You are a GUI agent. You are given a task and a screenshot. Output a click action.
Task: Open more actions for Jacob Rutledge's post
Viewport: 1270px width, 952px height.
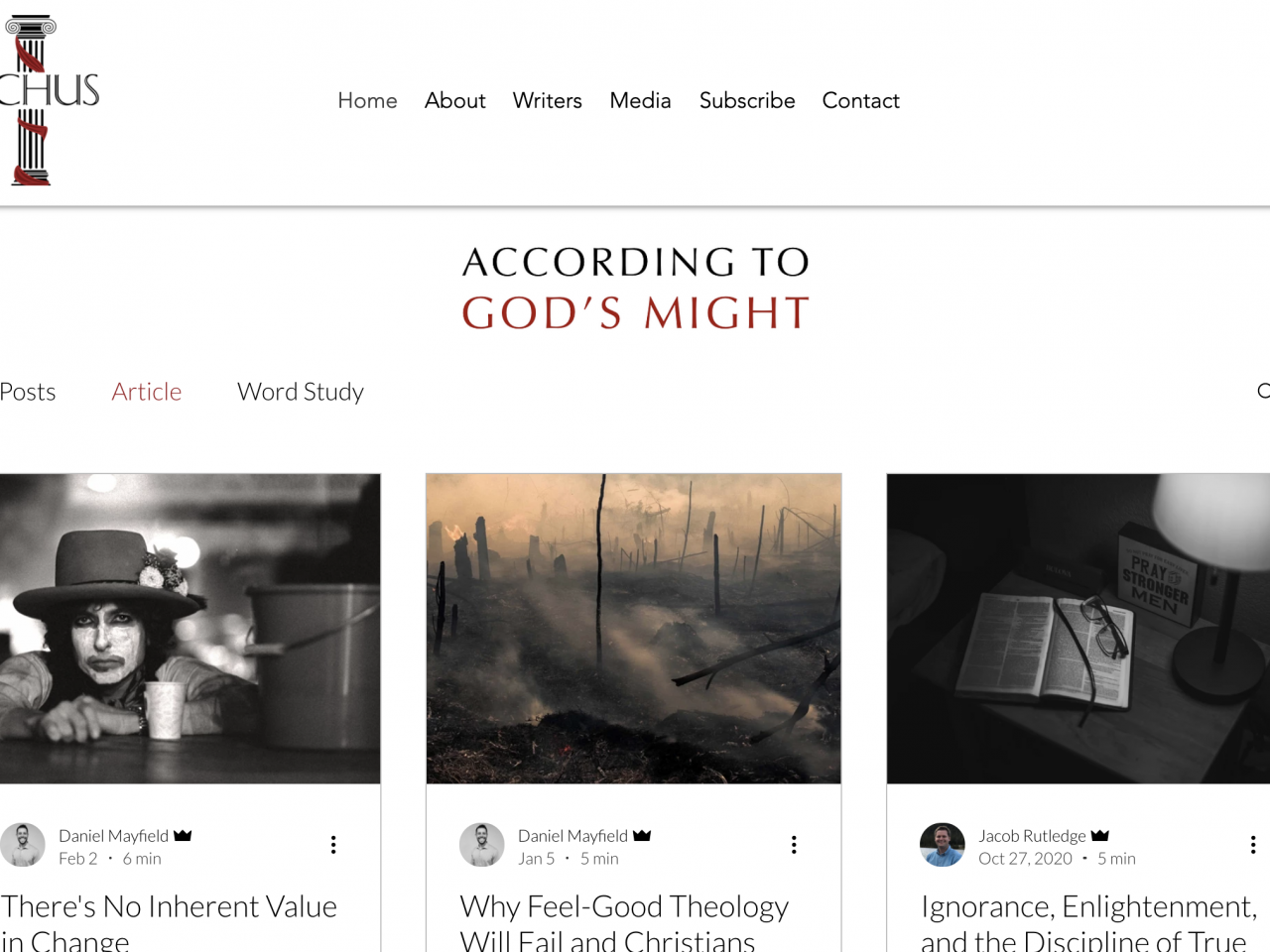click(1253, 845)
